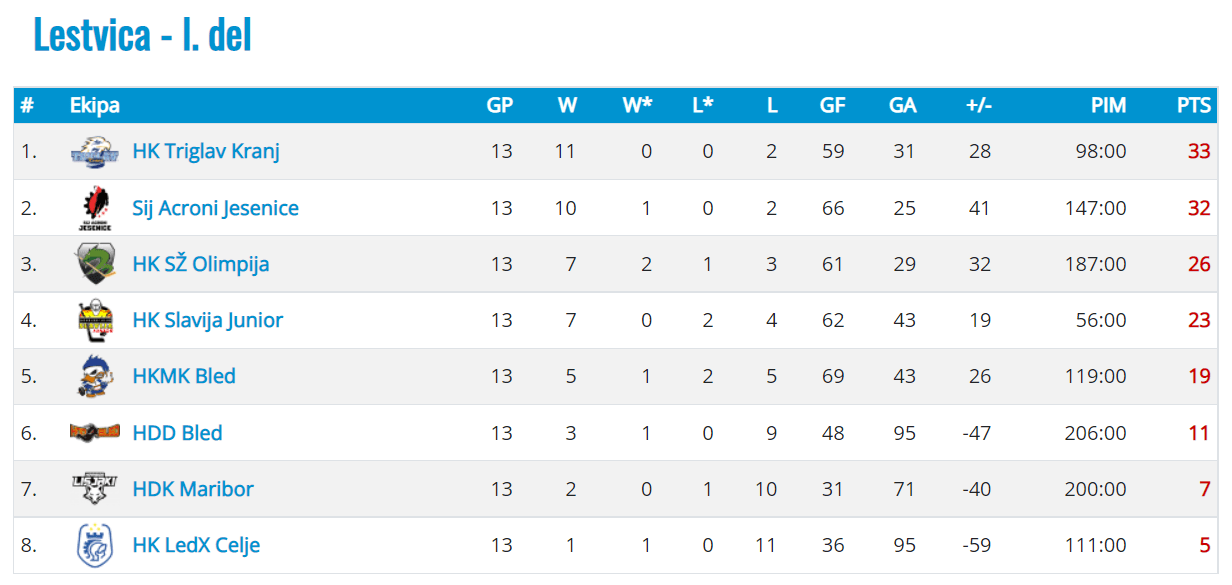1232x585 pixels.
Task: Go to the HK SŽ Olimpija team page
Action: (x=201, y=264)
